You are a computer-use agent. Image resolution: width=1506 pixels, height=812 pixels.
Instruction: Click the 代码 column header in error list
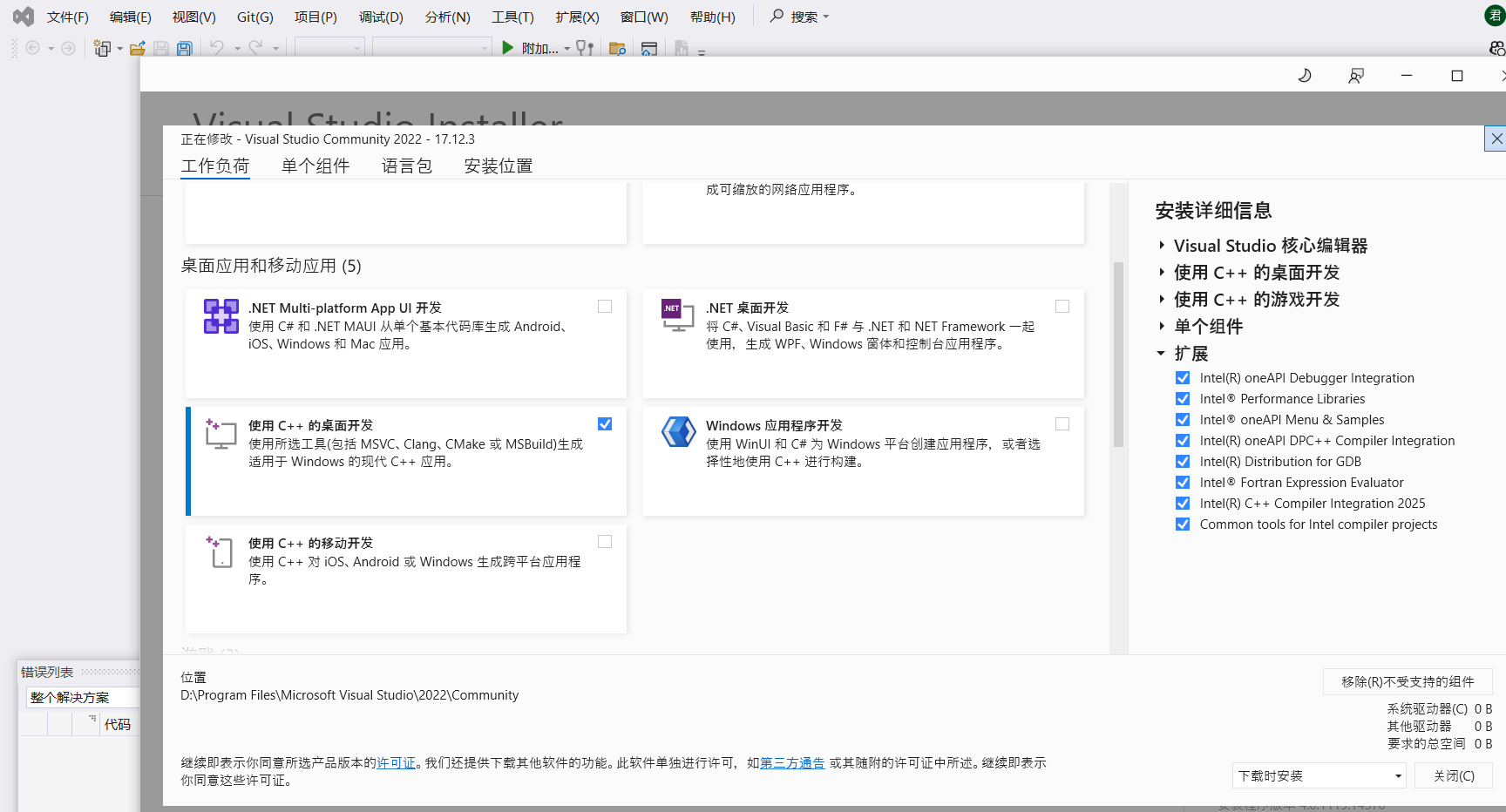118,724
